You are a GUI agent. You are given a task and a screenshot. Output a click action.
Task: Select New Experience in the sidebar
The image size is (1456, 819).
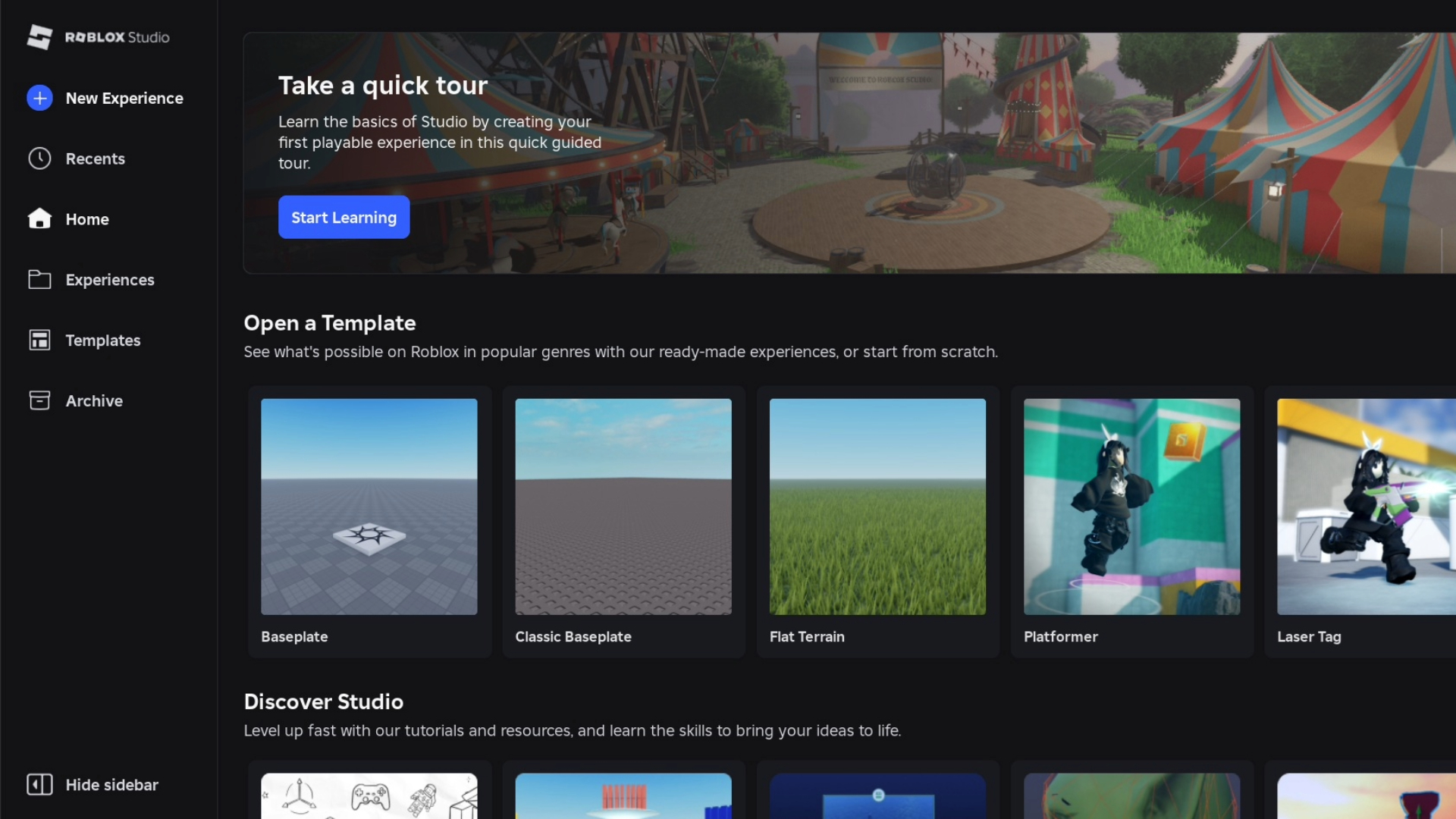pos(124,98)
